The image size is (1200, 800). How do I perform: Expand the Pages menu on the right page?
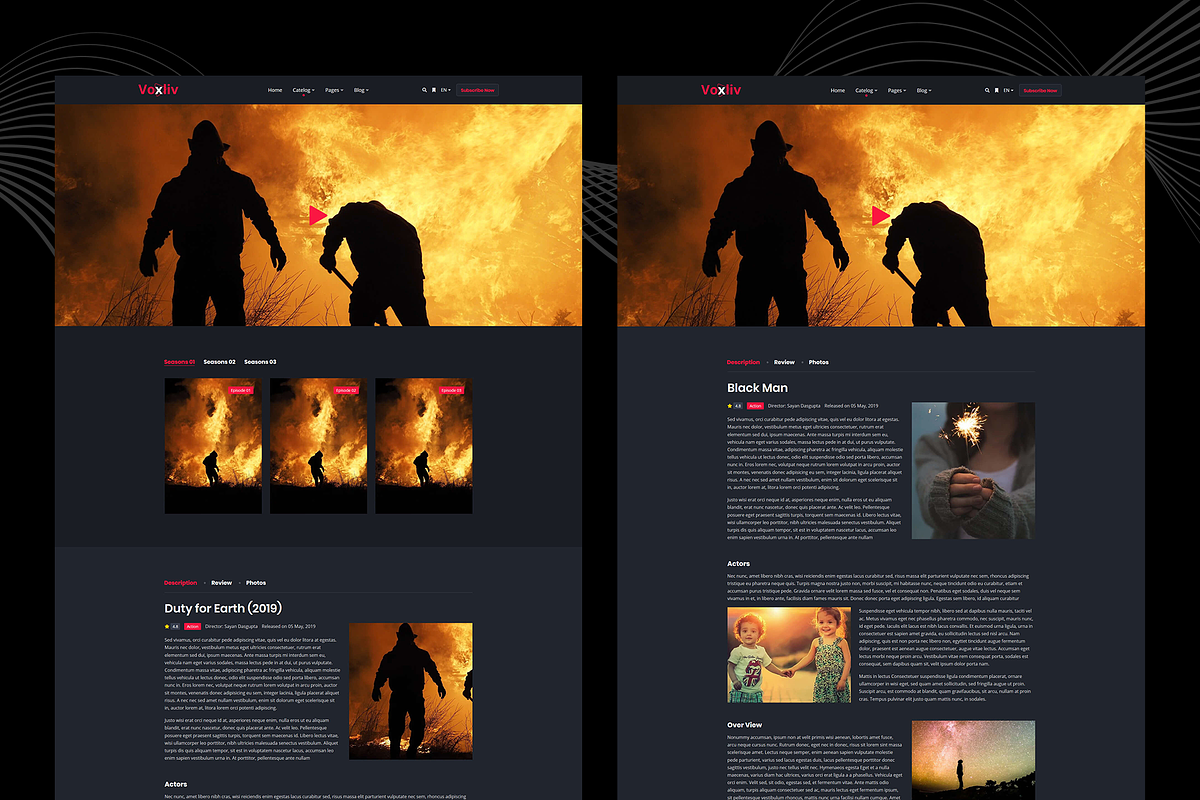tap(897, 90)
